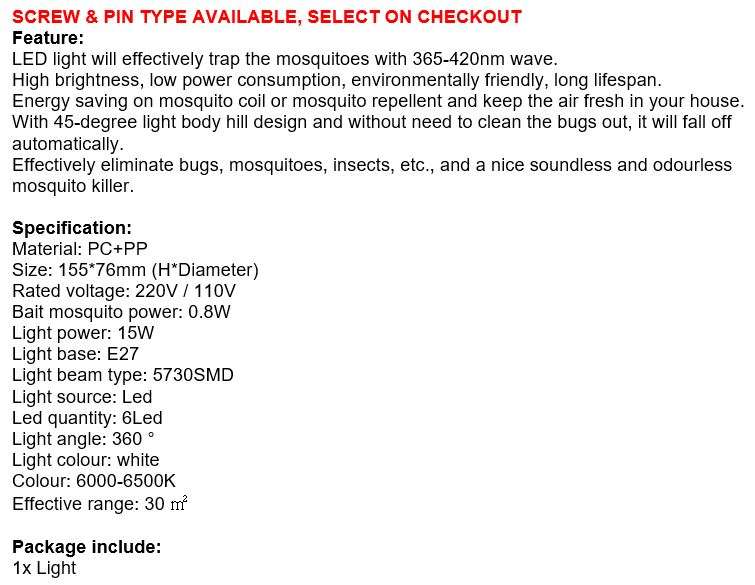Screen dimensions: 755x585
Task: Click the bold Package include: heading
Action: tap(86, 547)
